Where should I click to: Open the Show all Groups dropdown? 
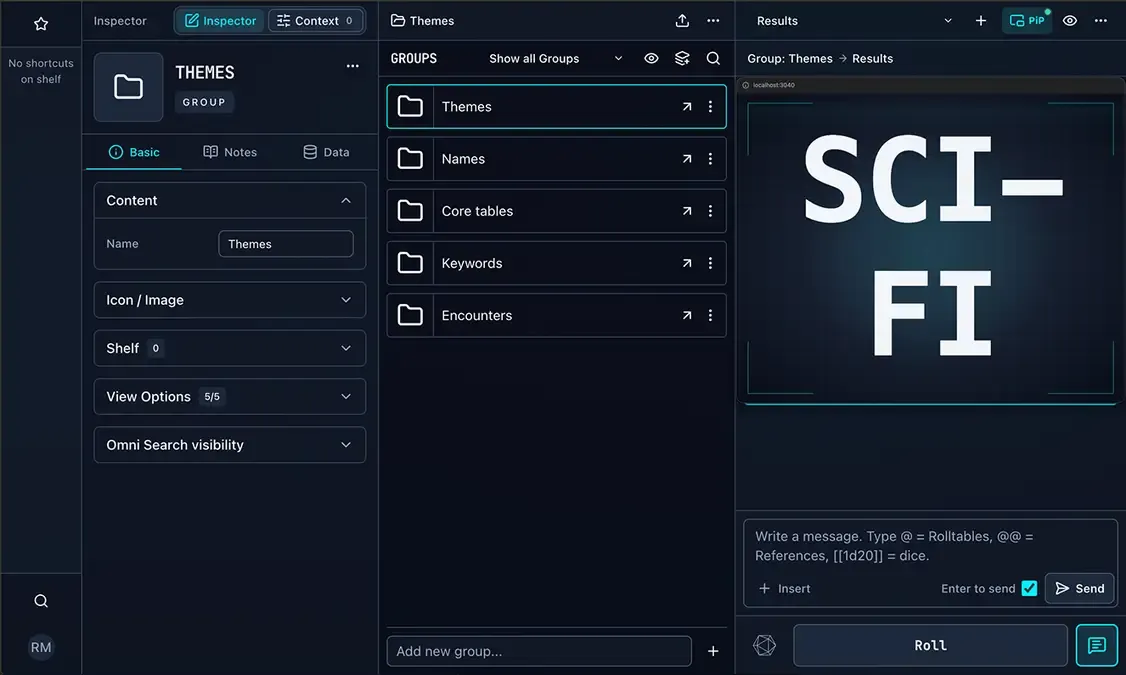coord(555,58)
